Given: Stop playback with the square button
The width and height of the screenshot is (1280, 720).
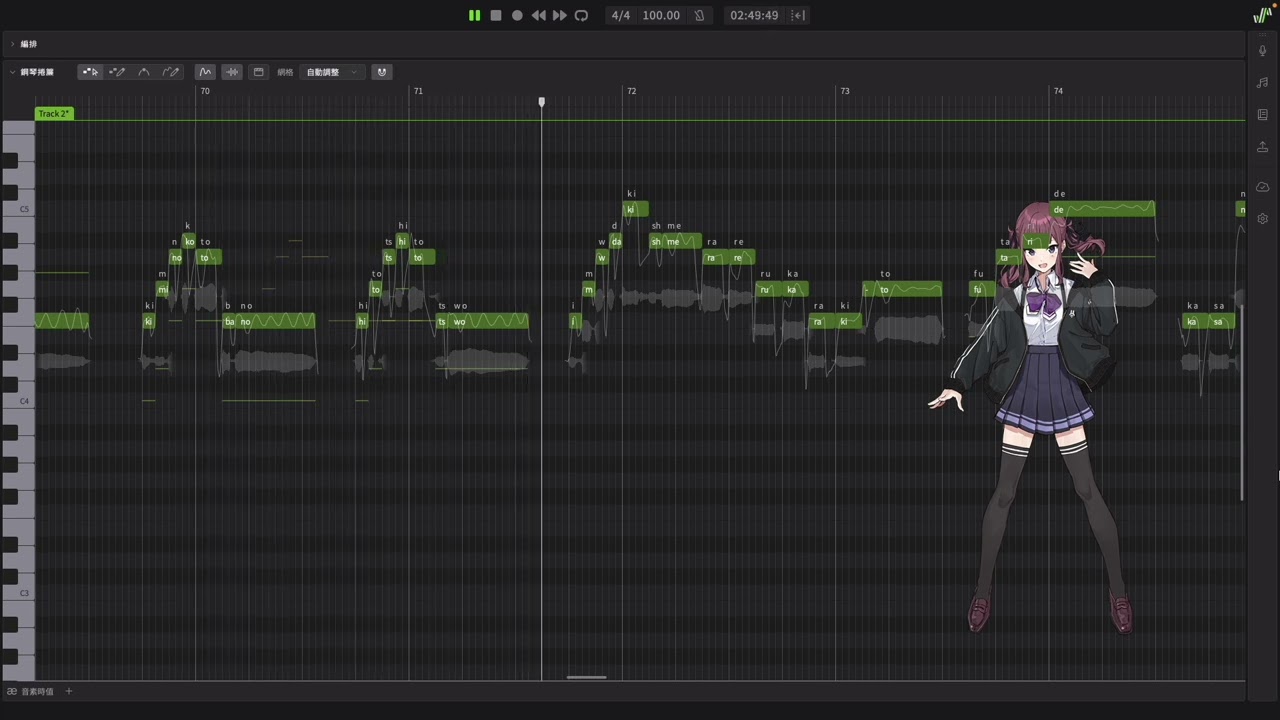Looking at the screenshot, I should (496, 15).
